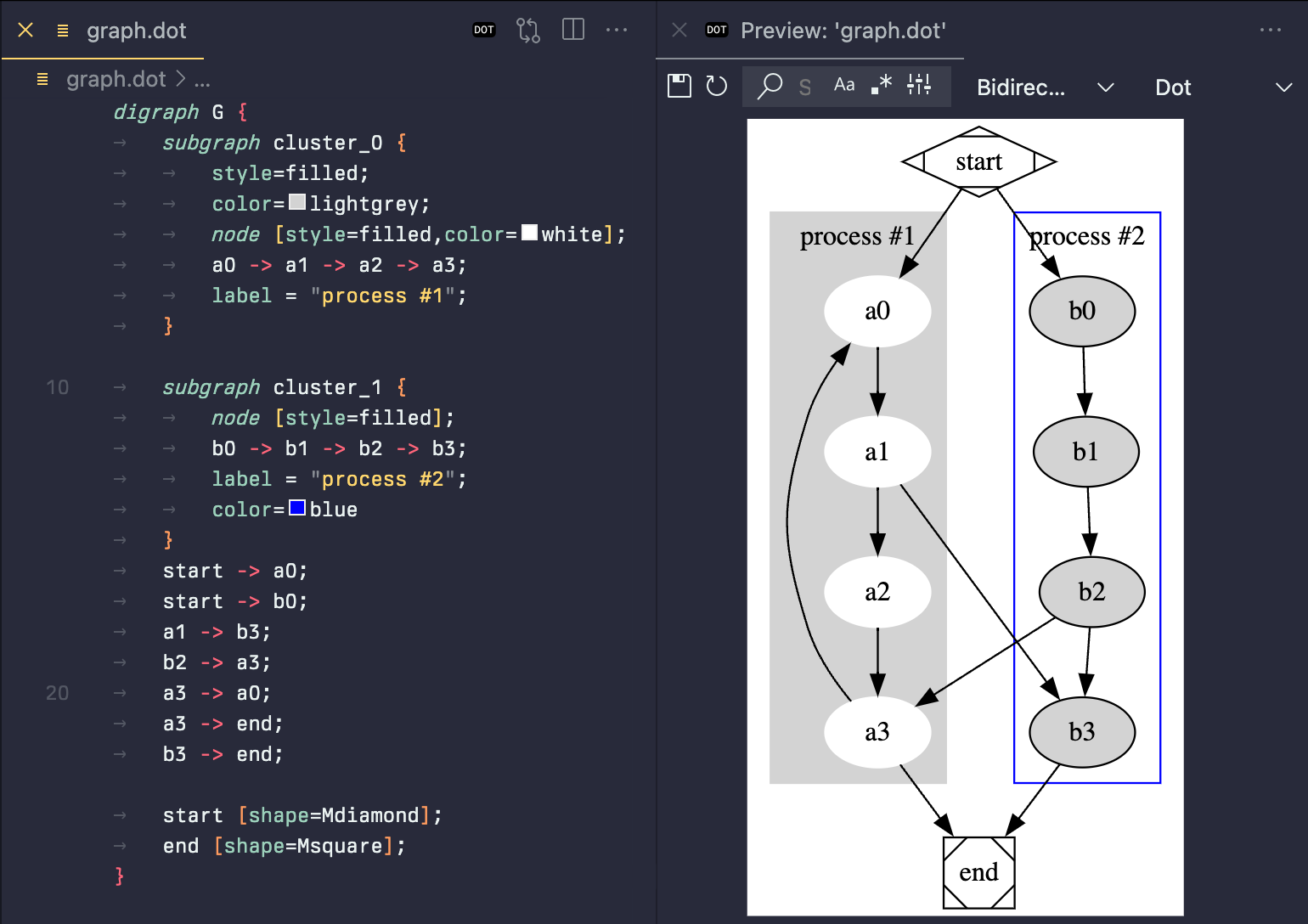Click the blue color swatch on line 15

pyautogui.click(x=296, y=507)
